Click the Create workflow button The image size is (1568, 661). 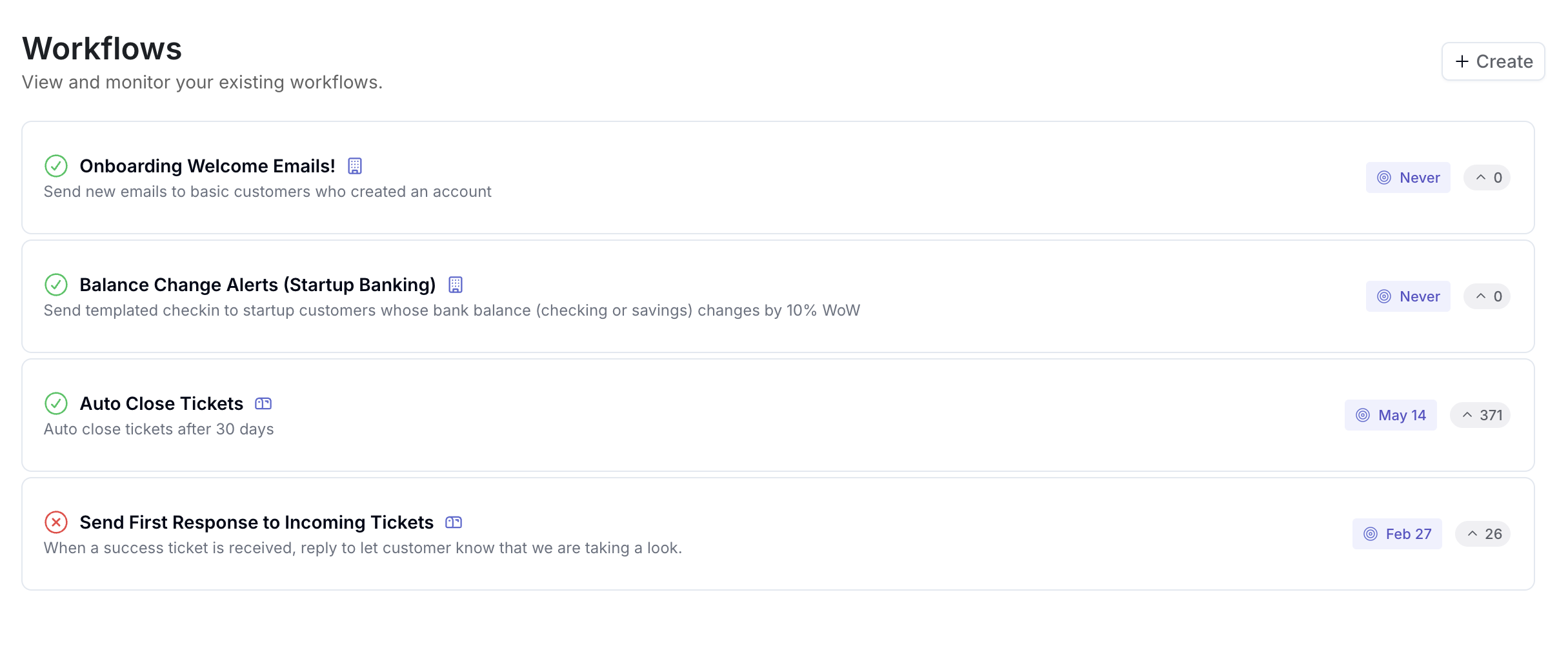(1493, 61)
